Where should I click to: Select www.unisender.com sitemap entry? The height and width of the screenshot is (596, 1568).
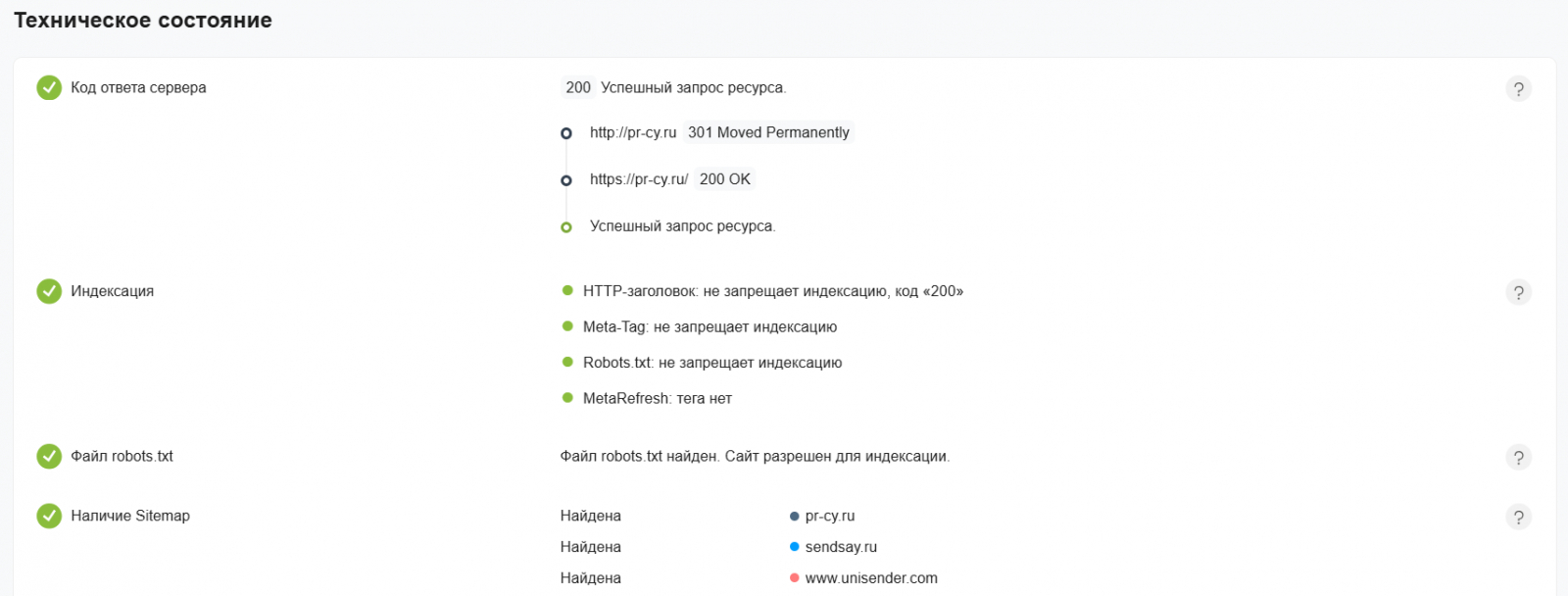tap(871, 578)
